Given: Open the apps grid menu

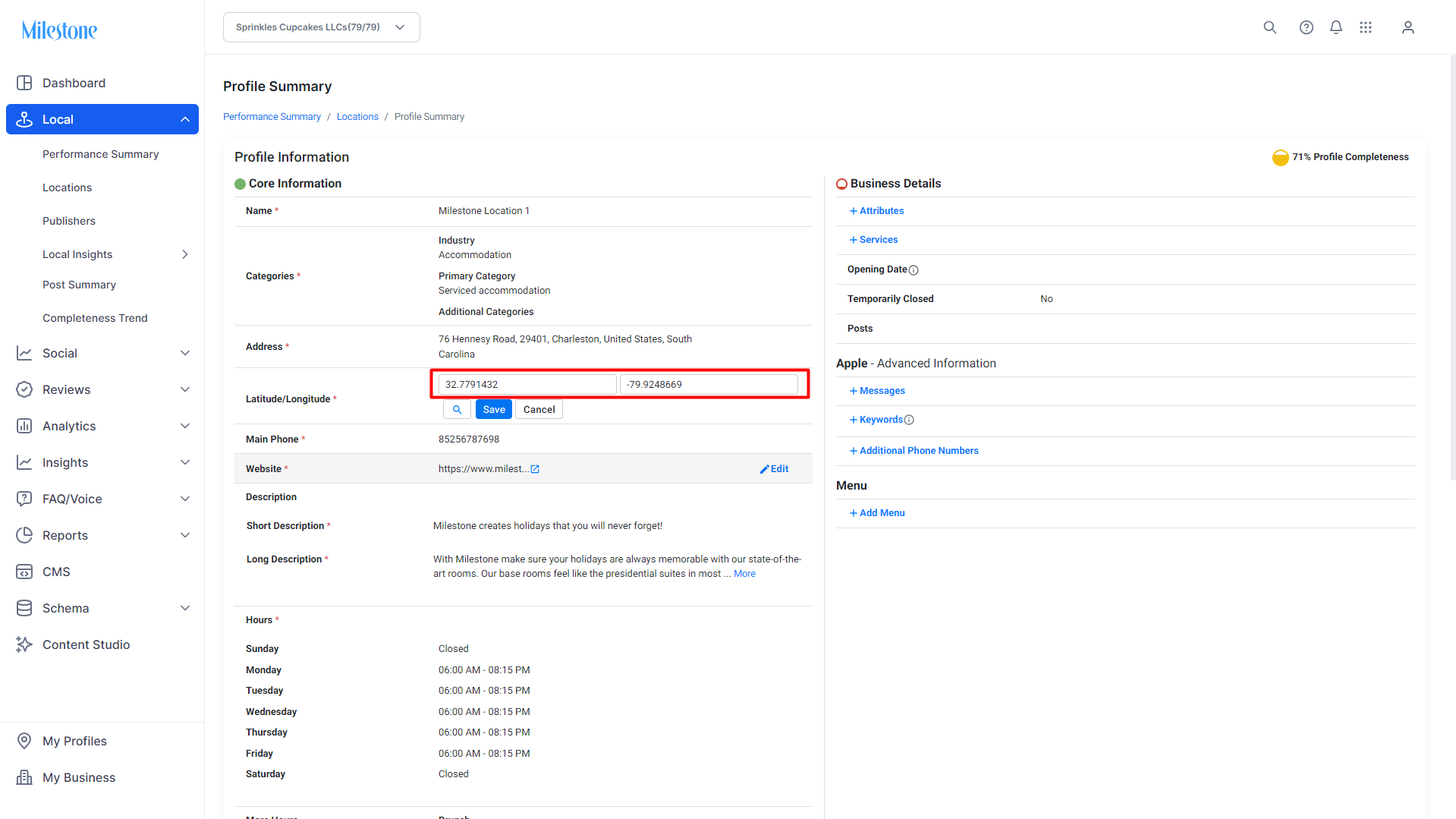Looking at the screenshot, I should (1366, 27).
